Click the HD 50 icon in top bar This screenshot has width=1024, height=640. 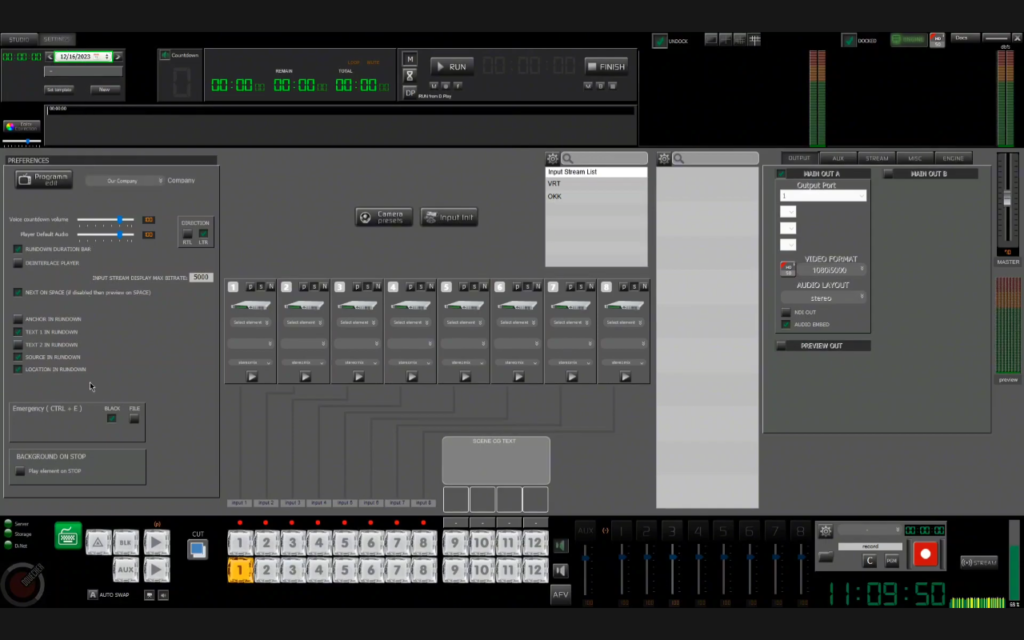937,40
